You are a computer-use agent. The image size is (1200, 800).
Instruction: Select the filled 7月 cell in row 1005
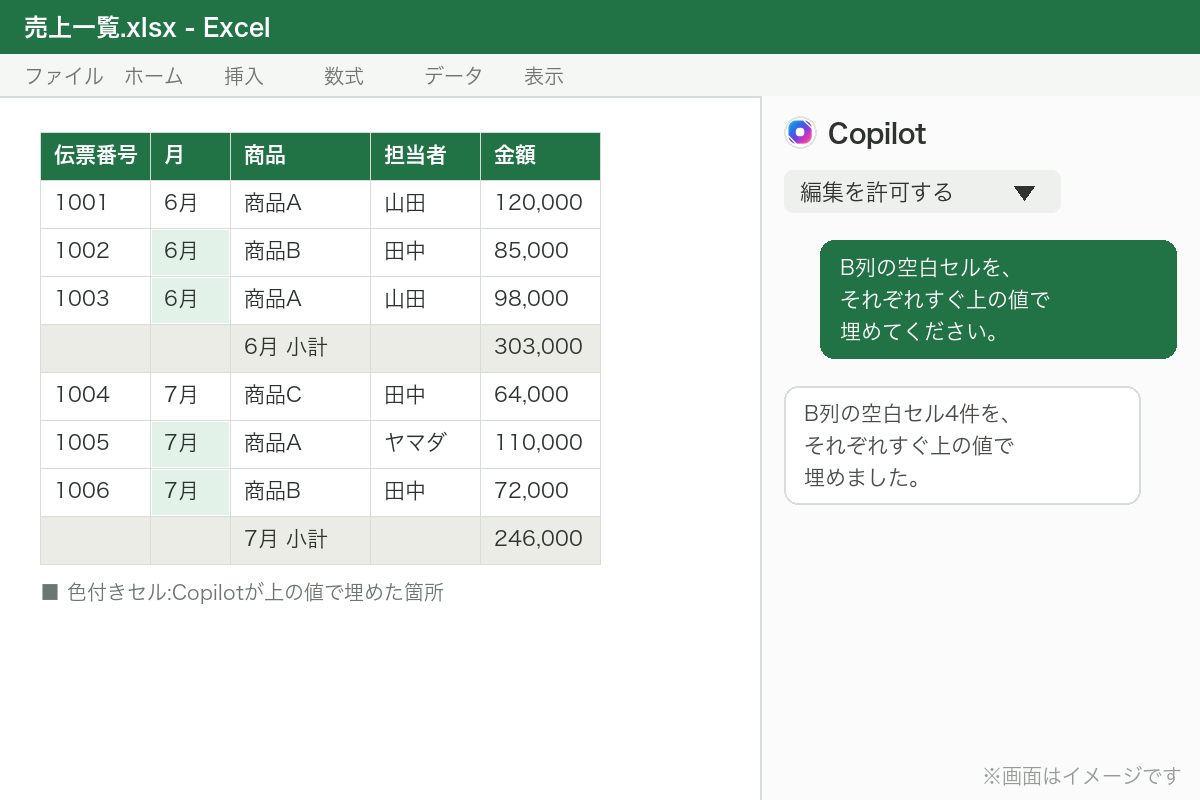(191, 444)
